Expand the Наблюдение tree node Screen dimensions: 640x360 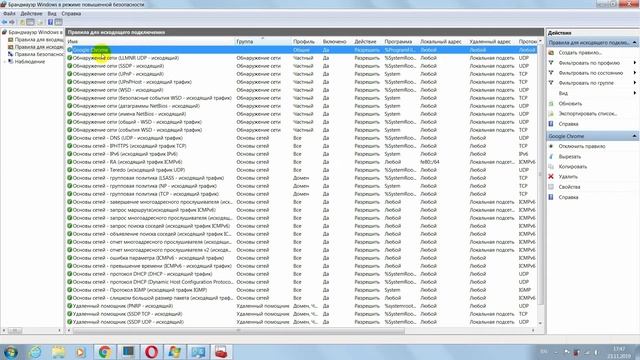[x=5, y=62]
